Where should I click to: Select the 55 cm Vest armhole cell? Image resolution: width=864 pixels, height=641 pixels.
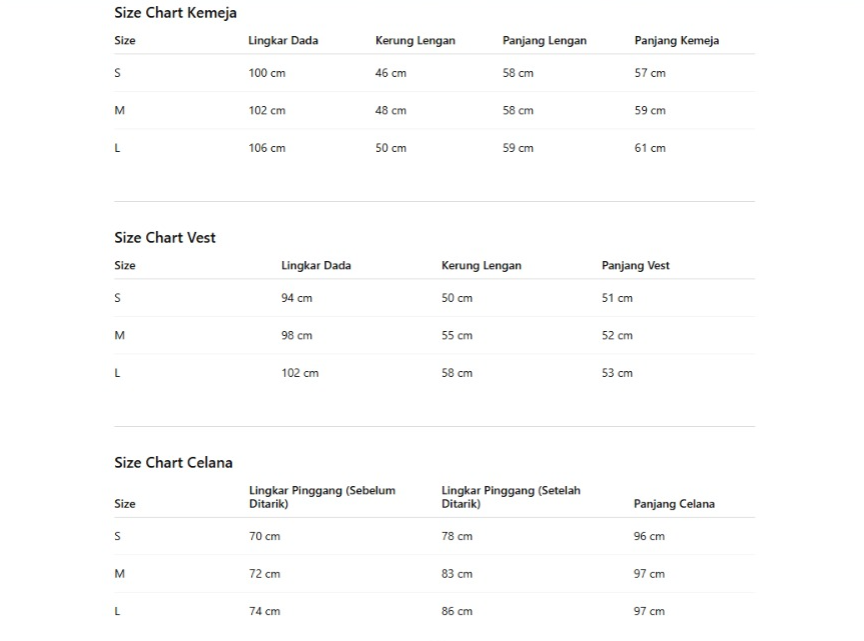tap(457, 336)
